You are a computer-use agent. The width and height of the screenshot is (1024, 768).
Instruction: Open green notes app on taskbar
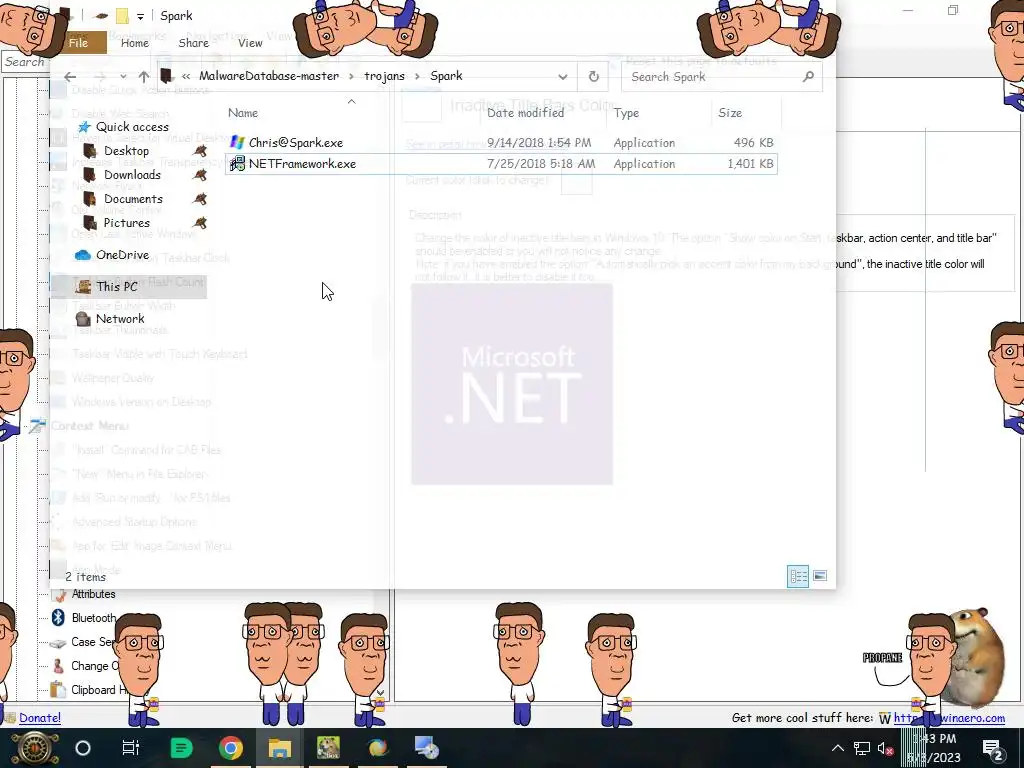[x=181, y=748]
